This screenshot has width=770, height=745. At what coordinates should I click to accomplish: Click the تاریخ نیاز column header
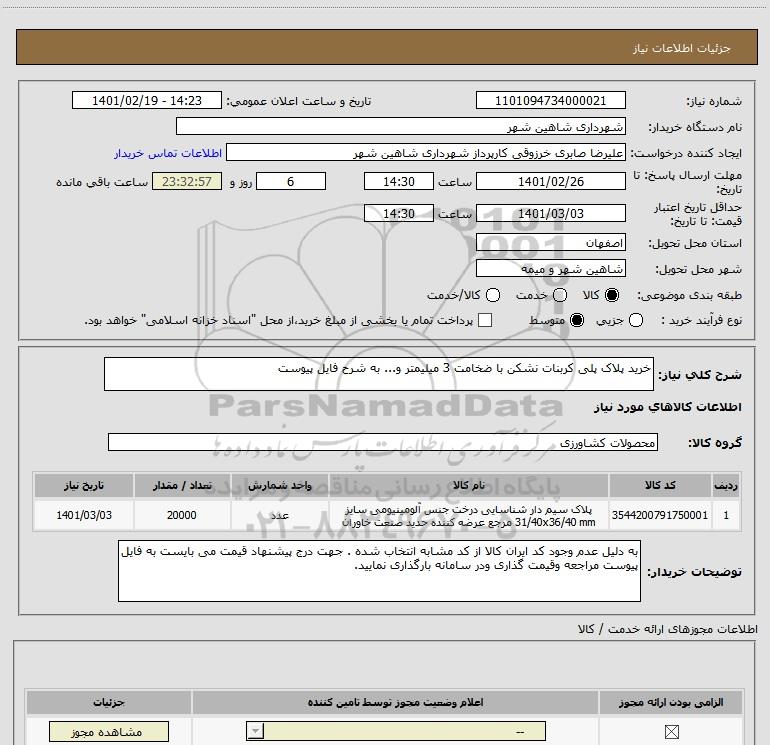pos(84,486)
